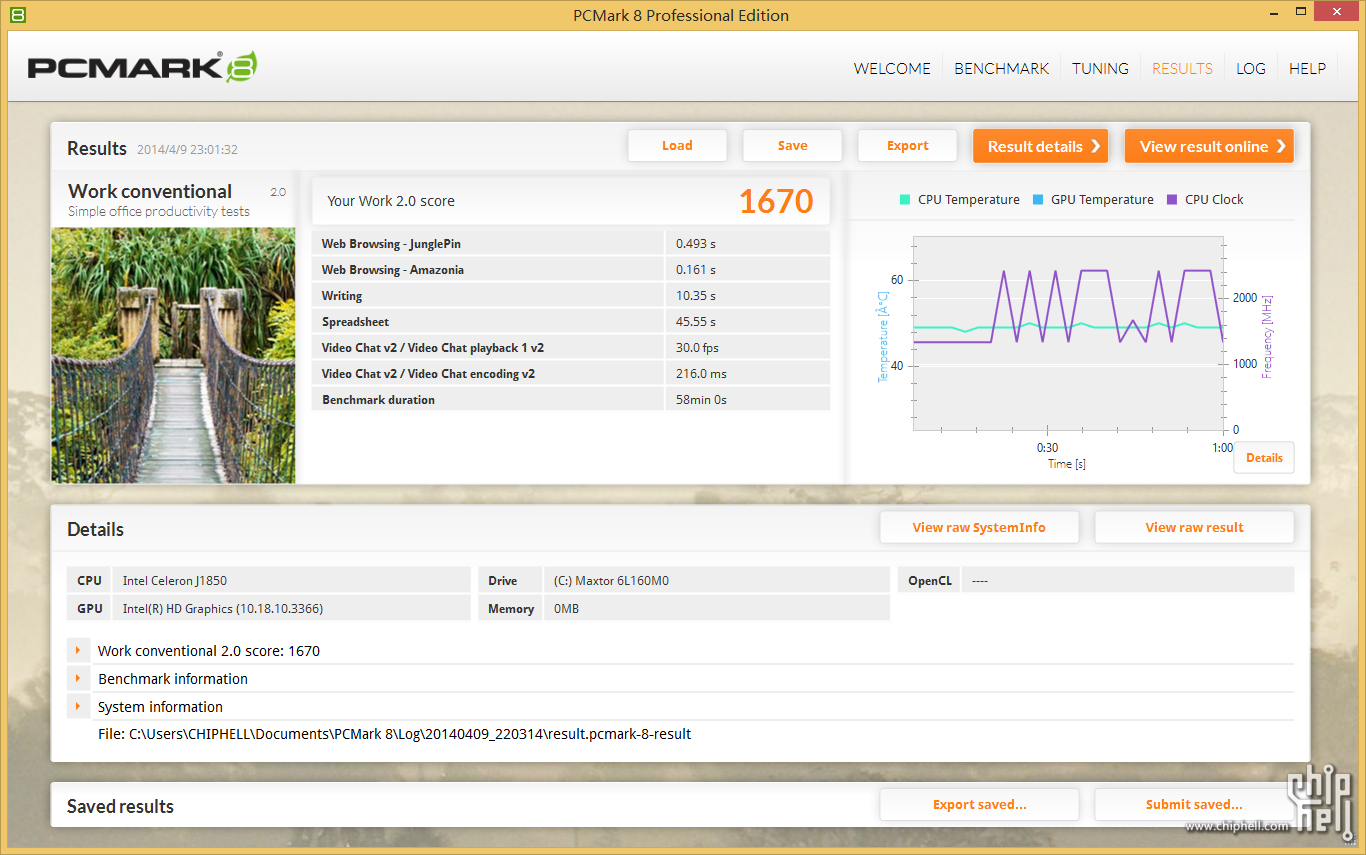
Task: Click the temperature and clock chart
Action: 1067,334
